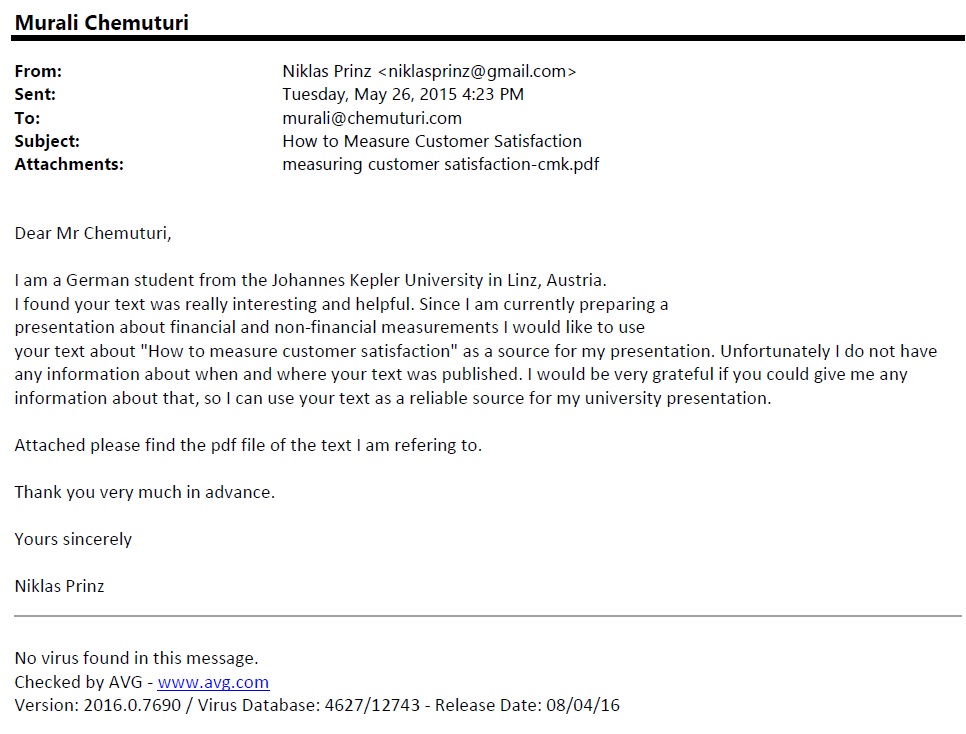Click the sentence mentioning Johannes Kepler University

click(x=310, y=280)
